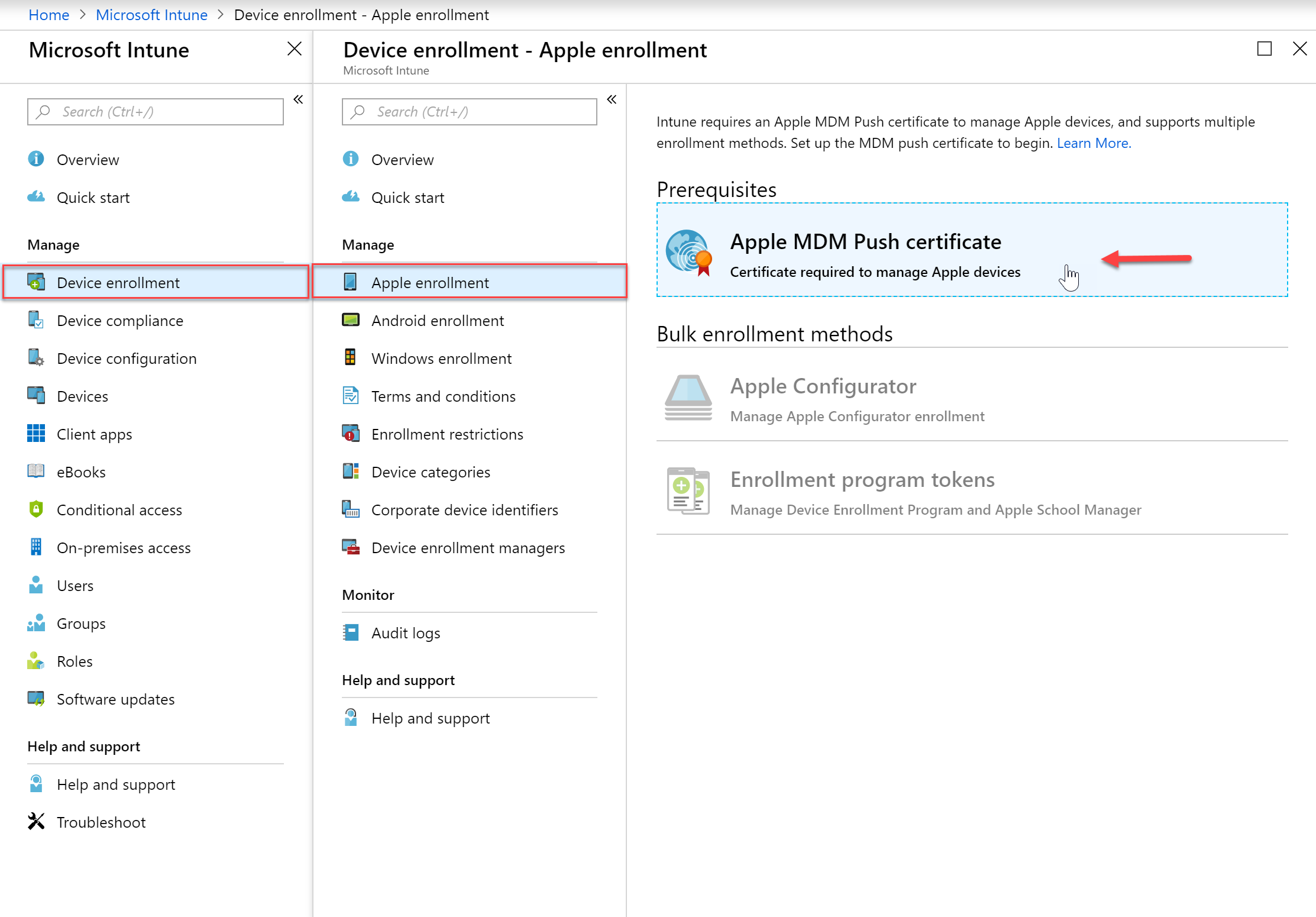This screenshot has width=1316, height=917.
Task: Click the Device enrollment managers label
Action: click(x=468, y=548)
